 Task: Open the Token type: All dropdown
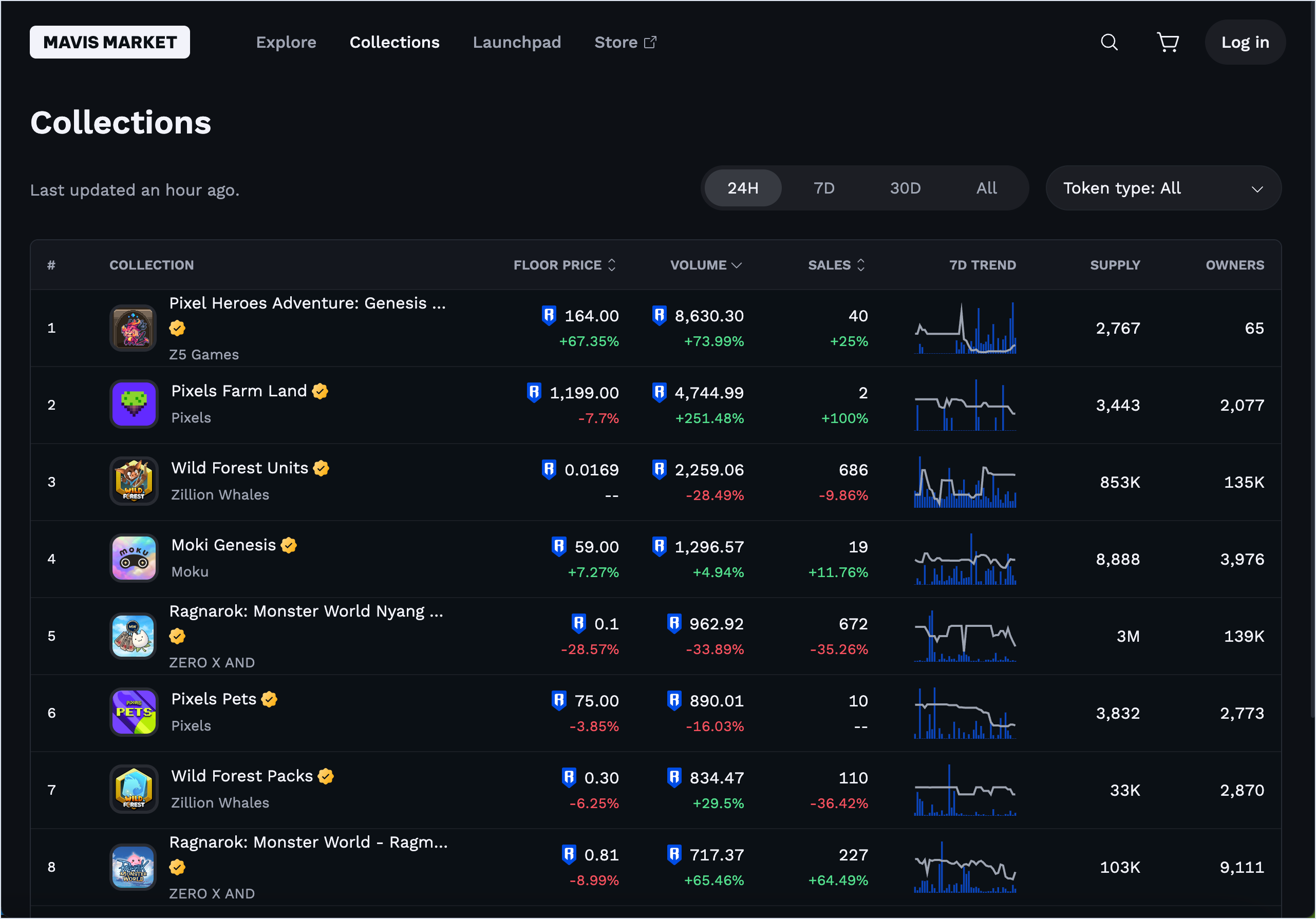tap(1163, 188)
